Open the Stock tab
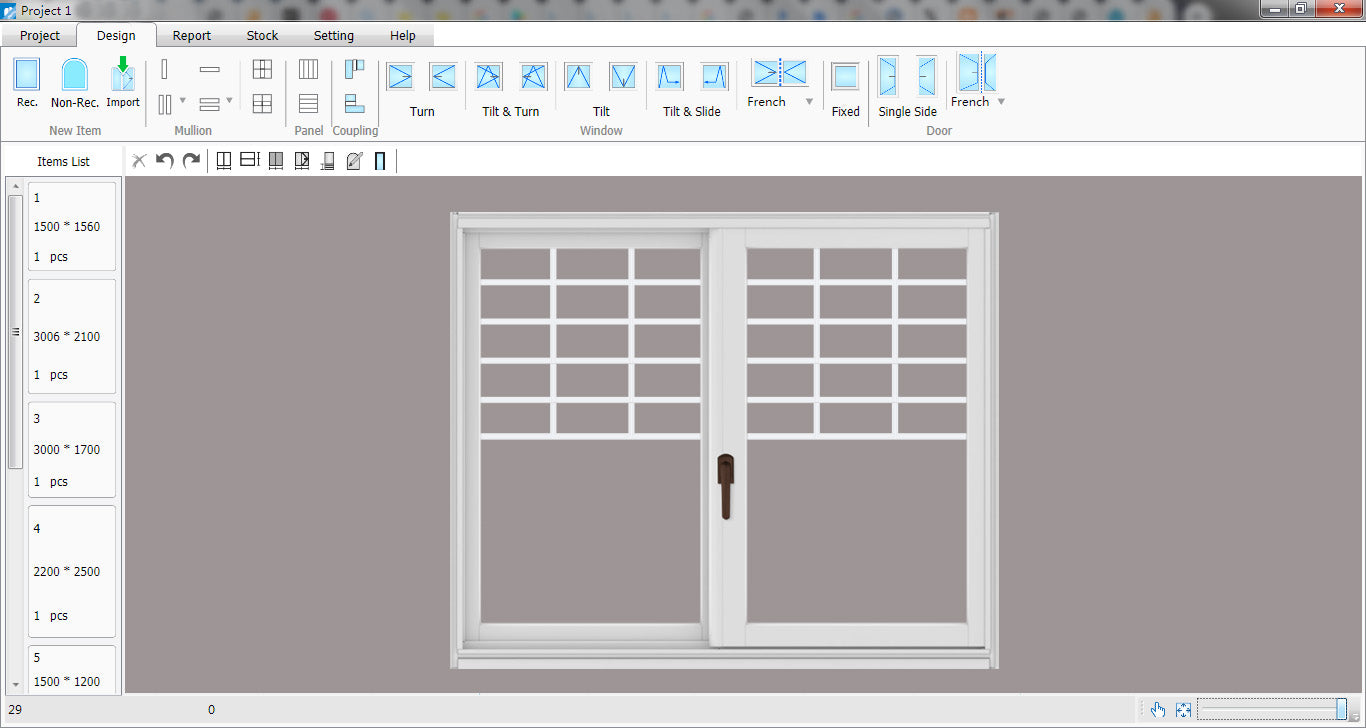The image size is (1366, 728). click(x=262, y=35)
